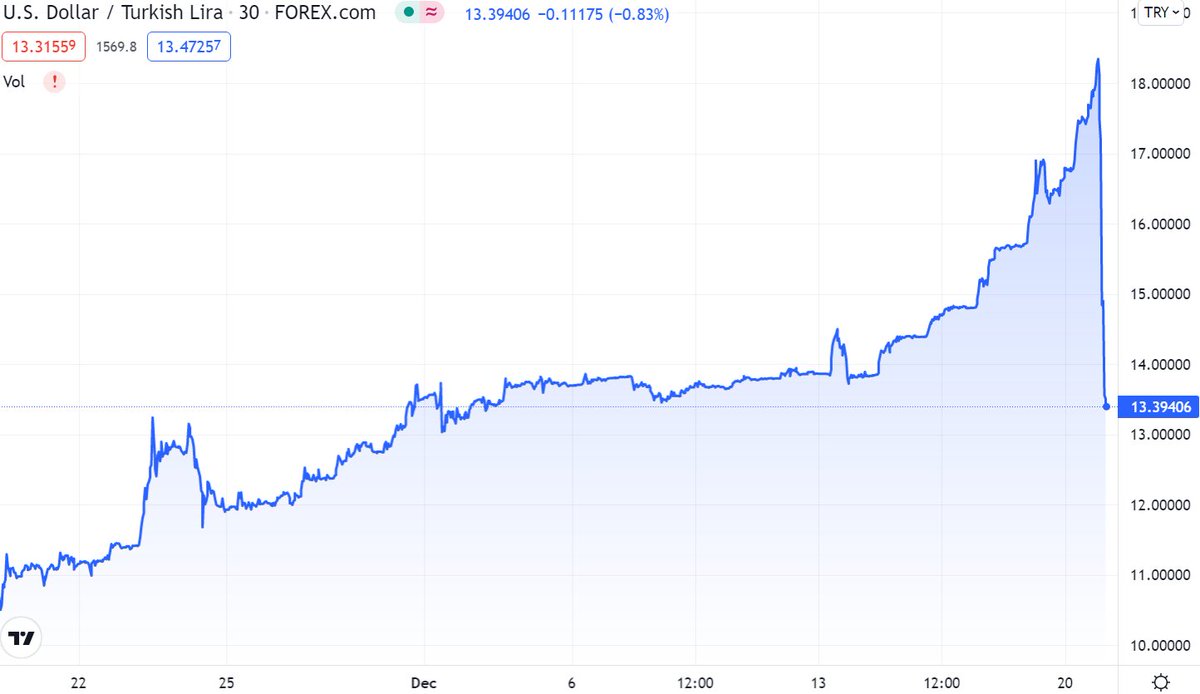
Task: Click the spread value 1569.8
Action: click(117, 46)
